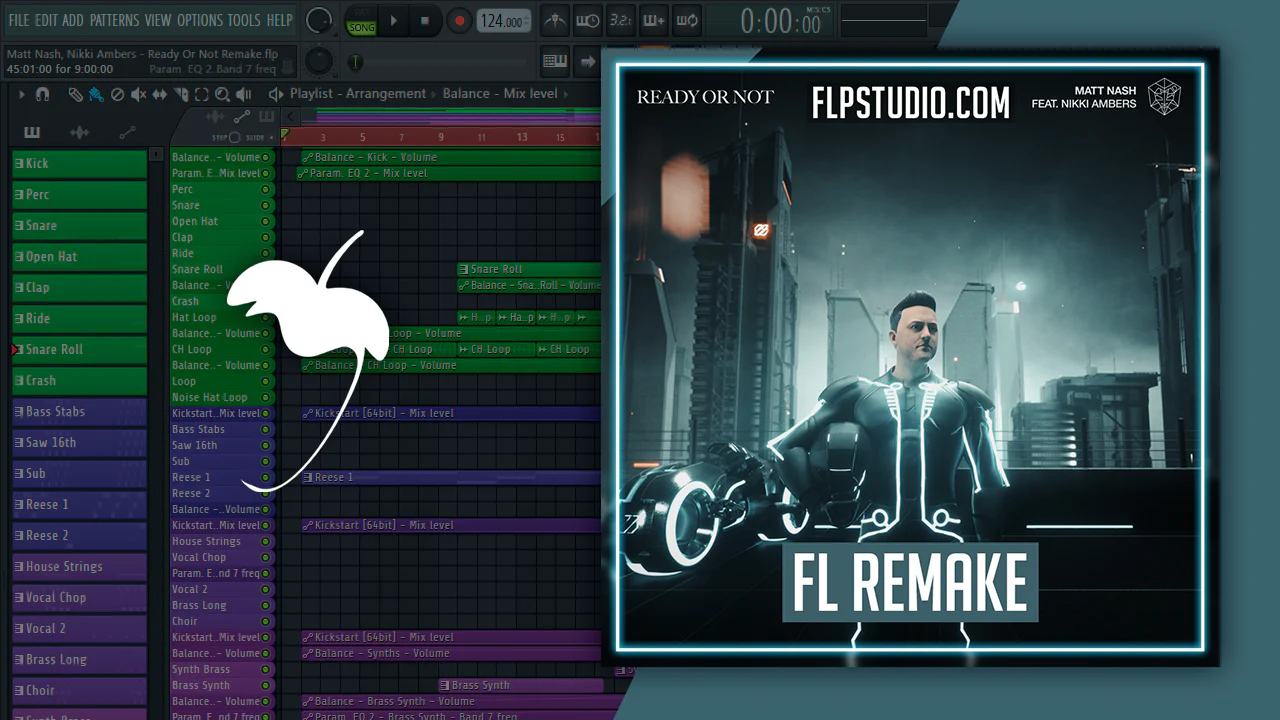Select the Select marquee tool

coord(202,94)
